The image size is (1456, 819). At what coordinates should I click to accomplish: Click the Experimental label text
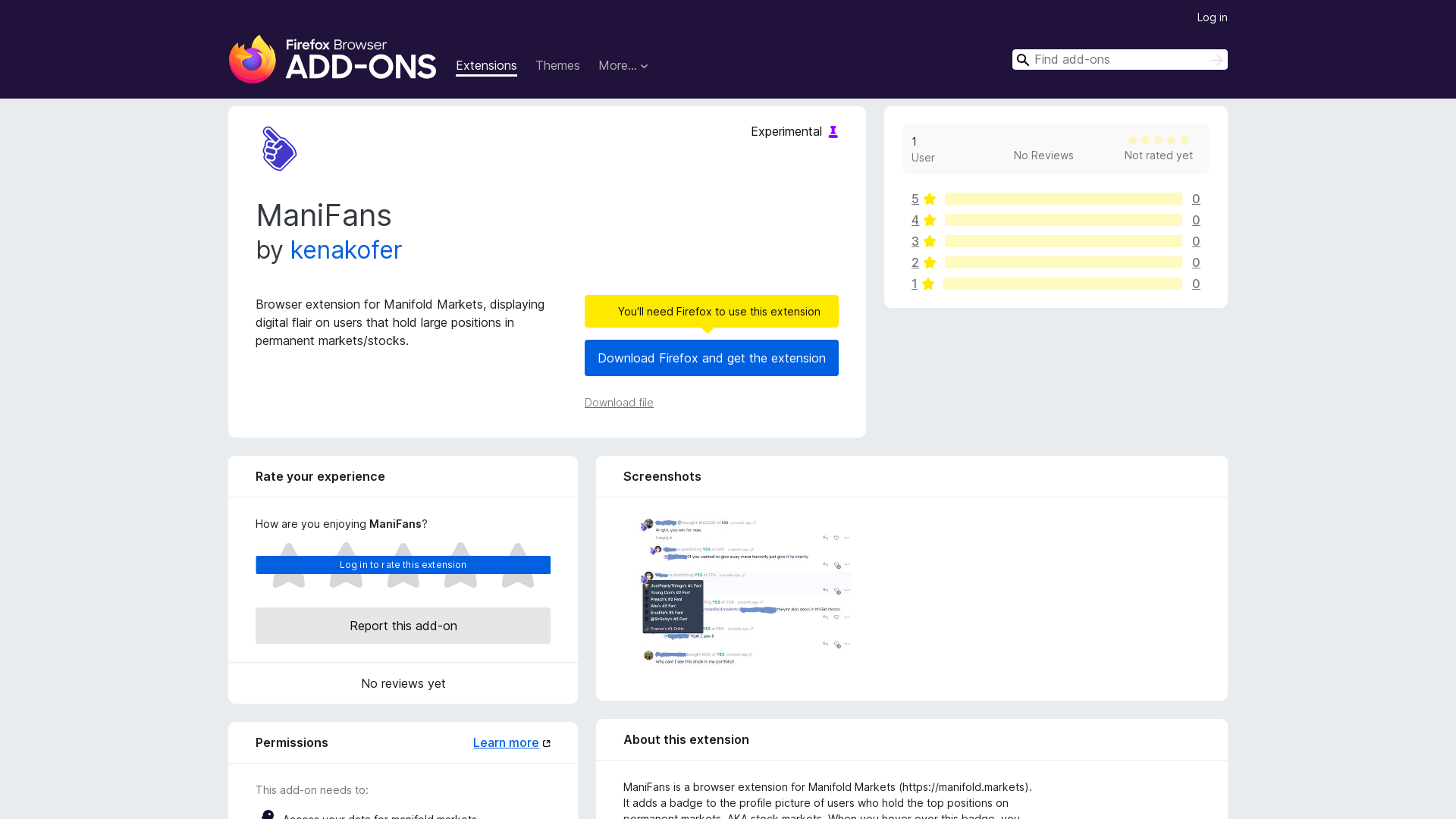(x=786, y=132)
